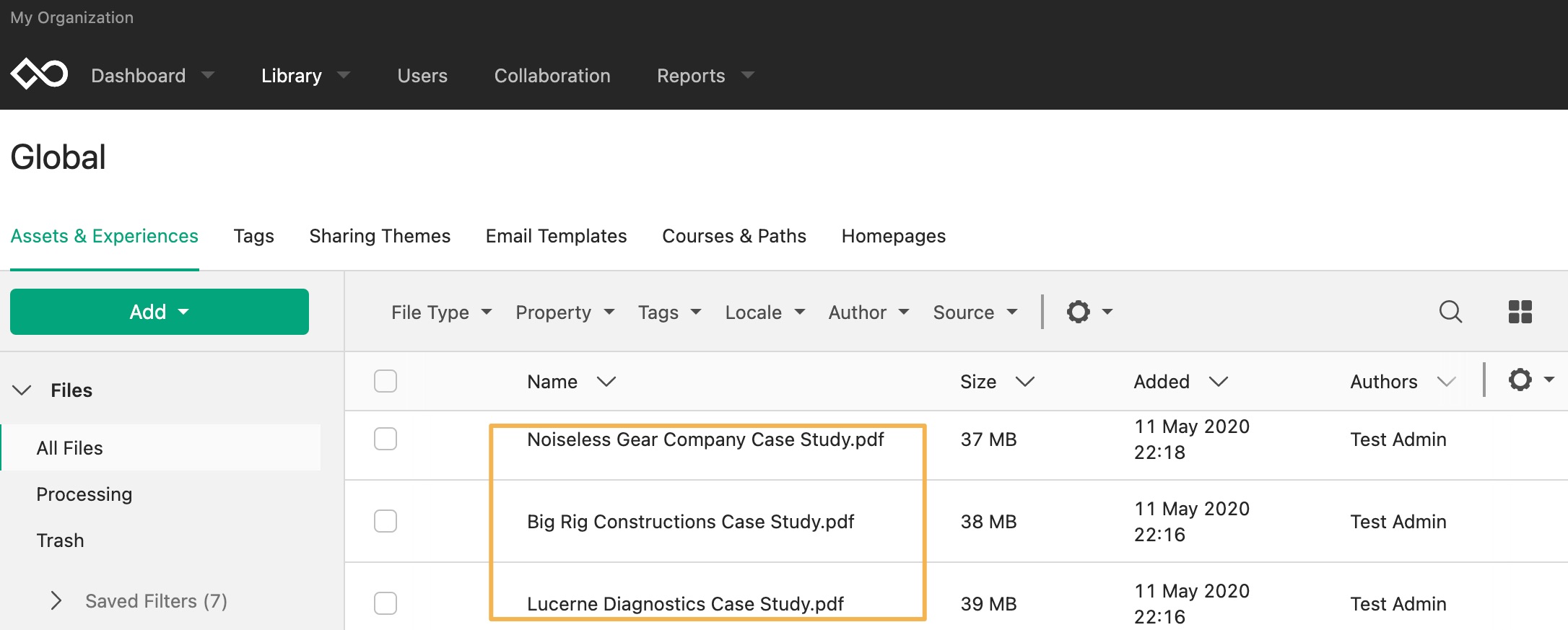This screenshot has height=630, width=1568.
Task: Open the Property filter dropdown
Action: point(565,312)
